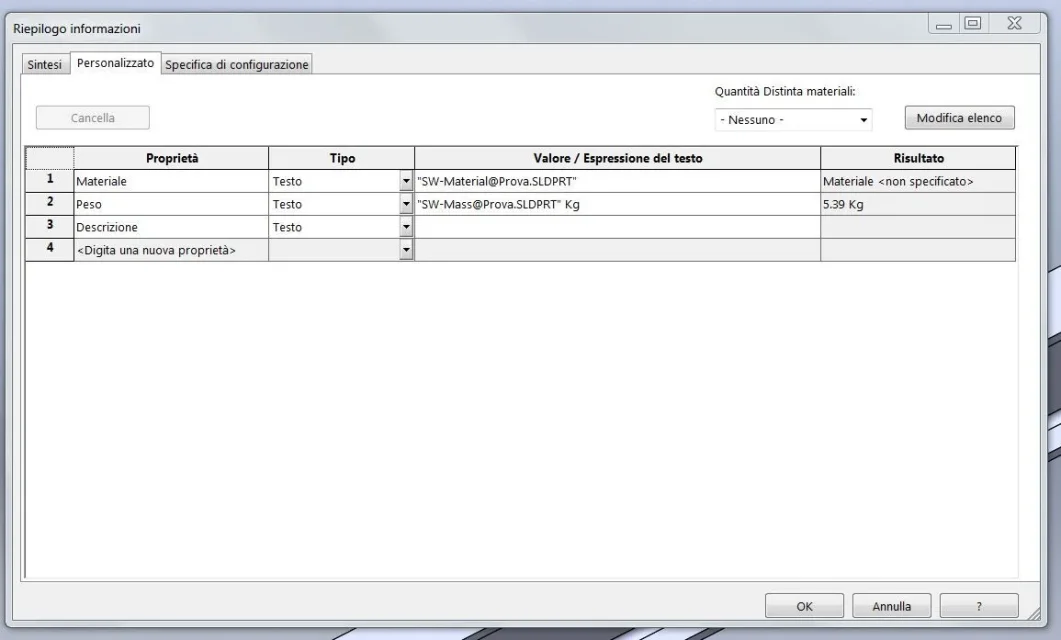
Task: Open help with the ? button
Action: (979, 606)
